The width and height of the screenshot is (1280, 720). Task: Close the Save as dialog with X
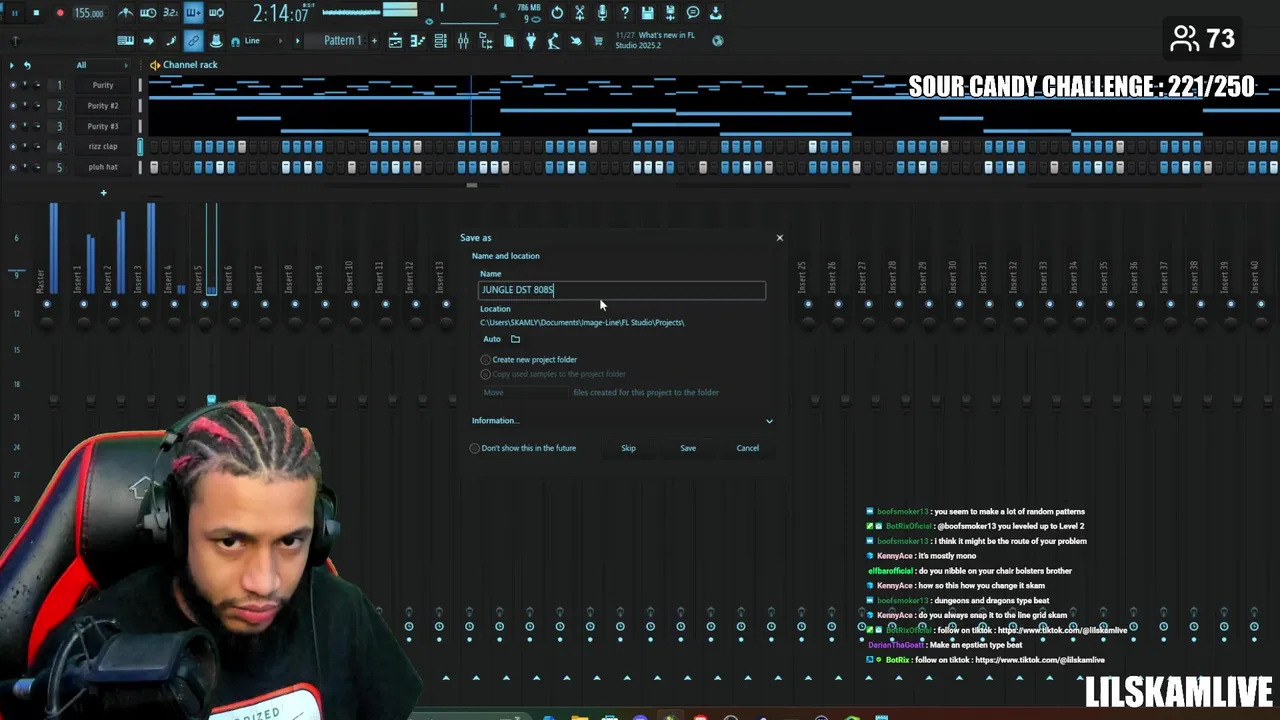pos(780,238)
